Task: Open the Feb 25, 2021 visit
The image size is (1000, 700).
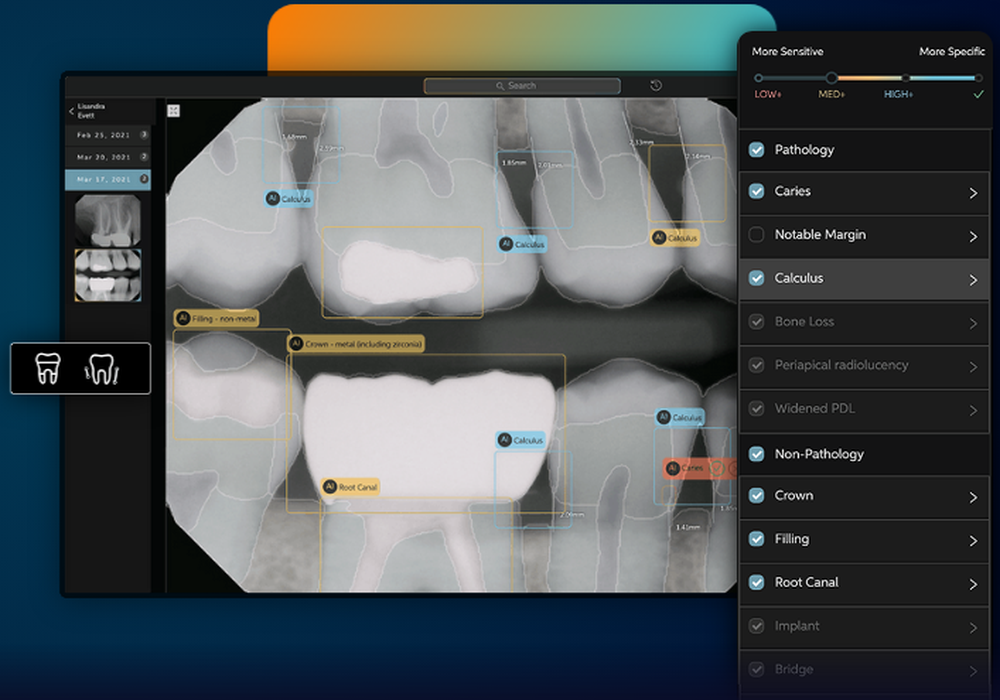Action: (108, 135)
